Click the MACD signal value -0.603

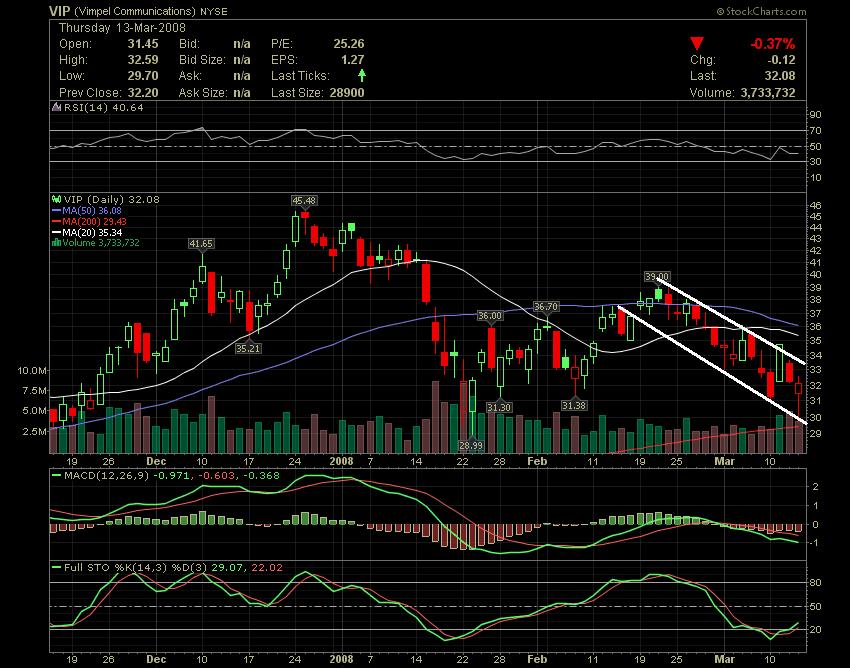[217, 476]
